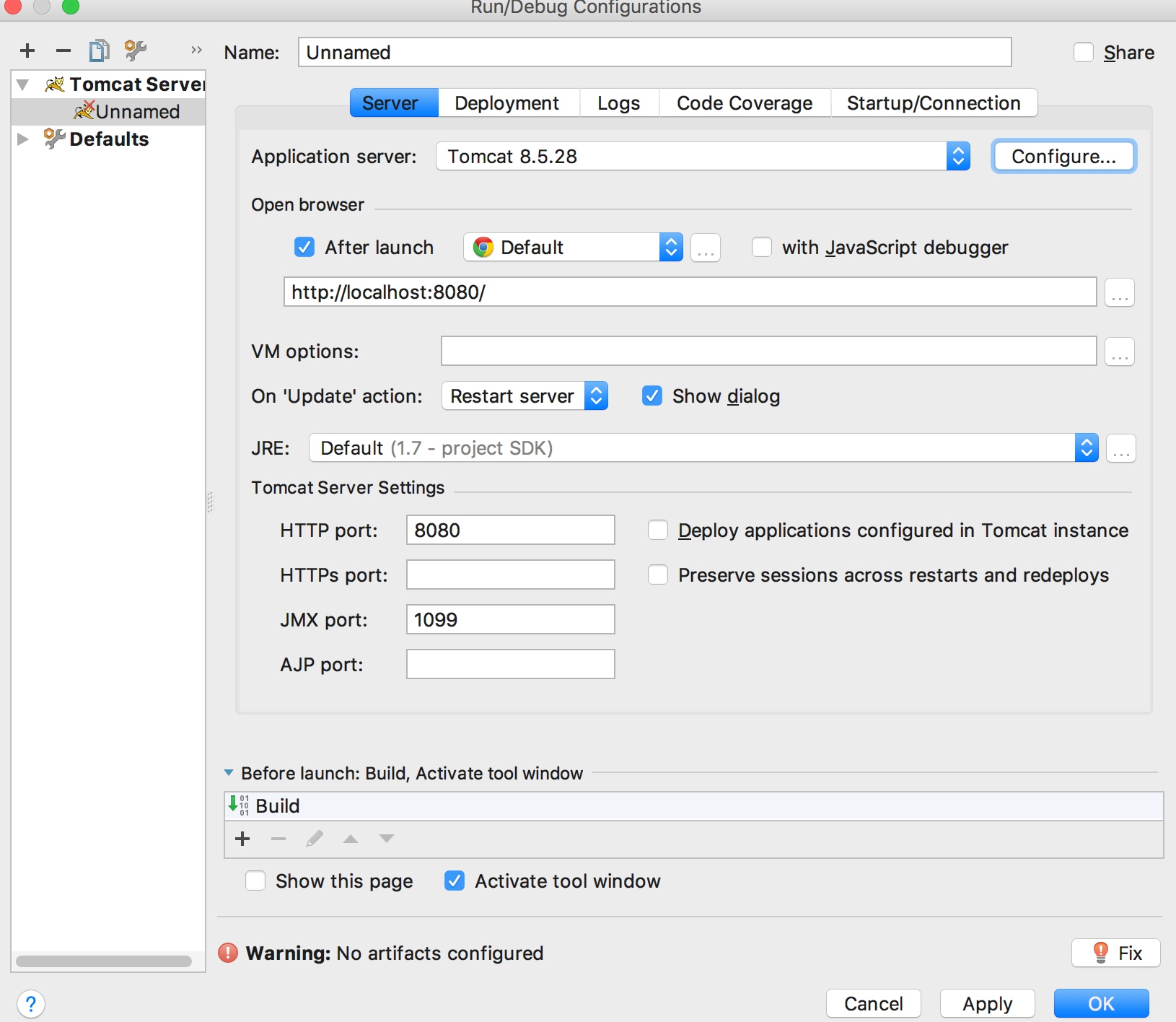Open edit defaults wrench icon in toolbar
Screen dimensions: 1176x1022
tap(135, 51)
